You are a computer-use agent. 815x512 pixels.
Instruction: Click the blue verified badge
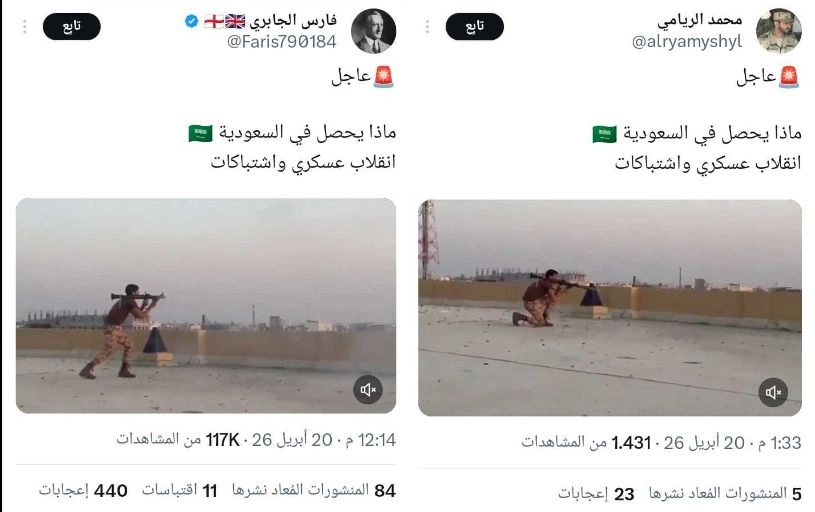tap(191, 21)
